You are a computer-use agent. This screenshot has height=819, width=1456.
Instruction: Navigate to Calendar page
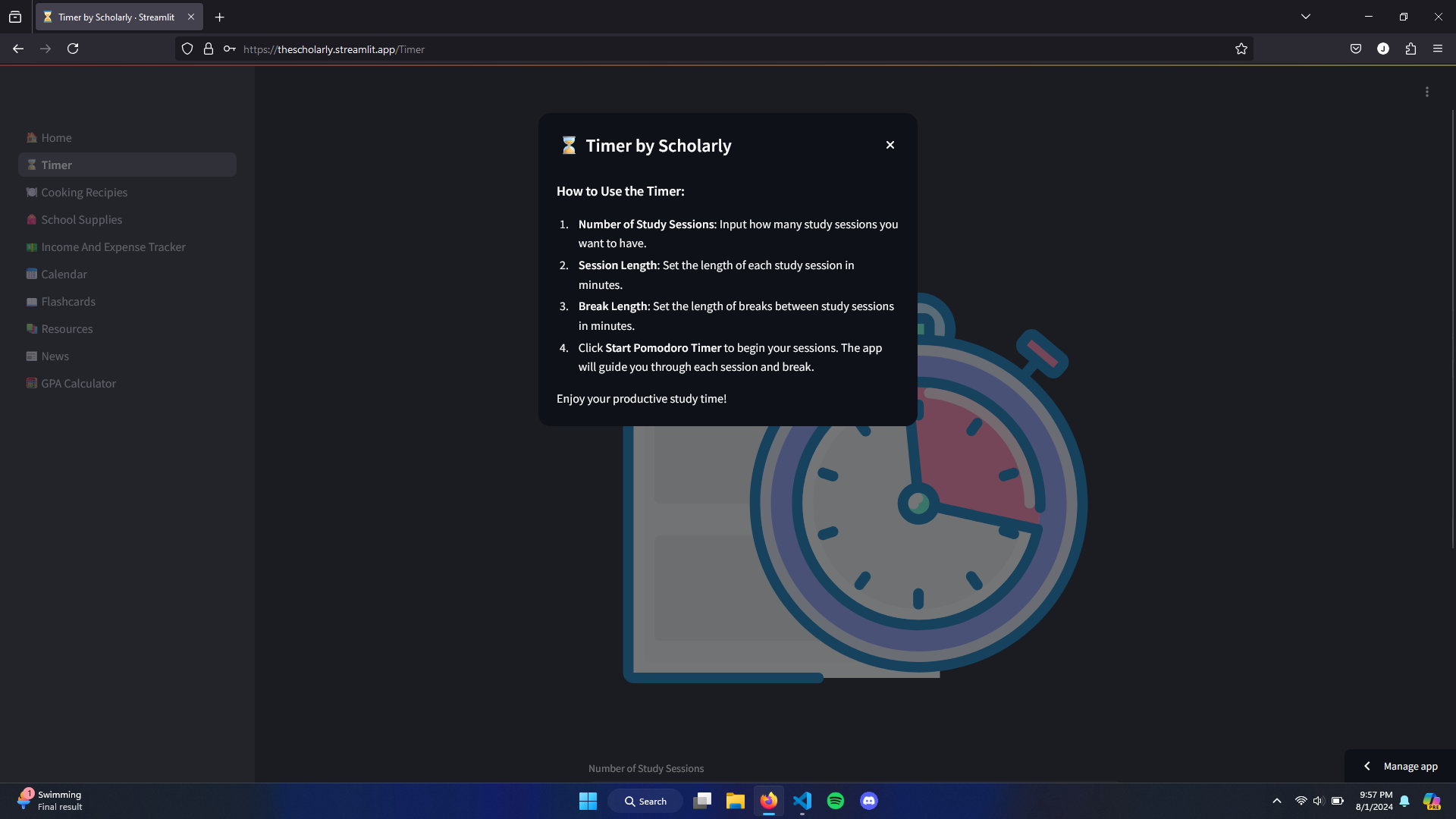point(64,275)
